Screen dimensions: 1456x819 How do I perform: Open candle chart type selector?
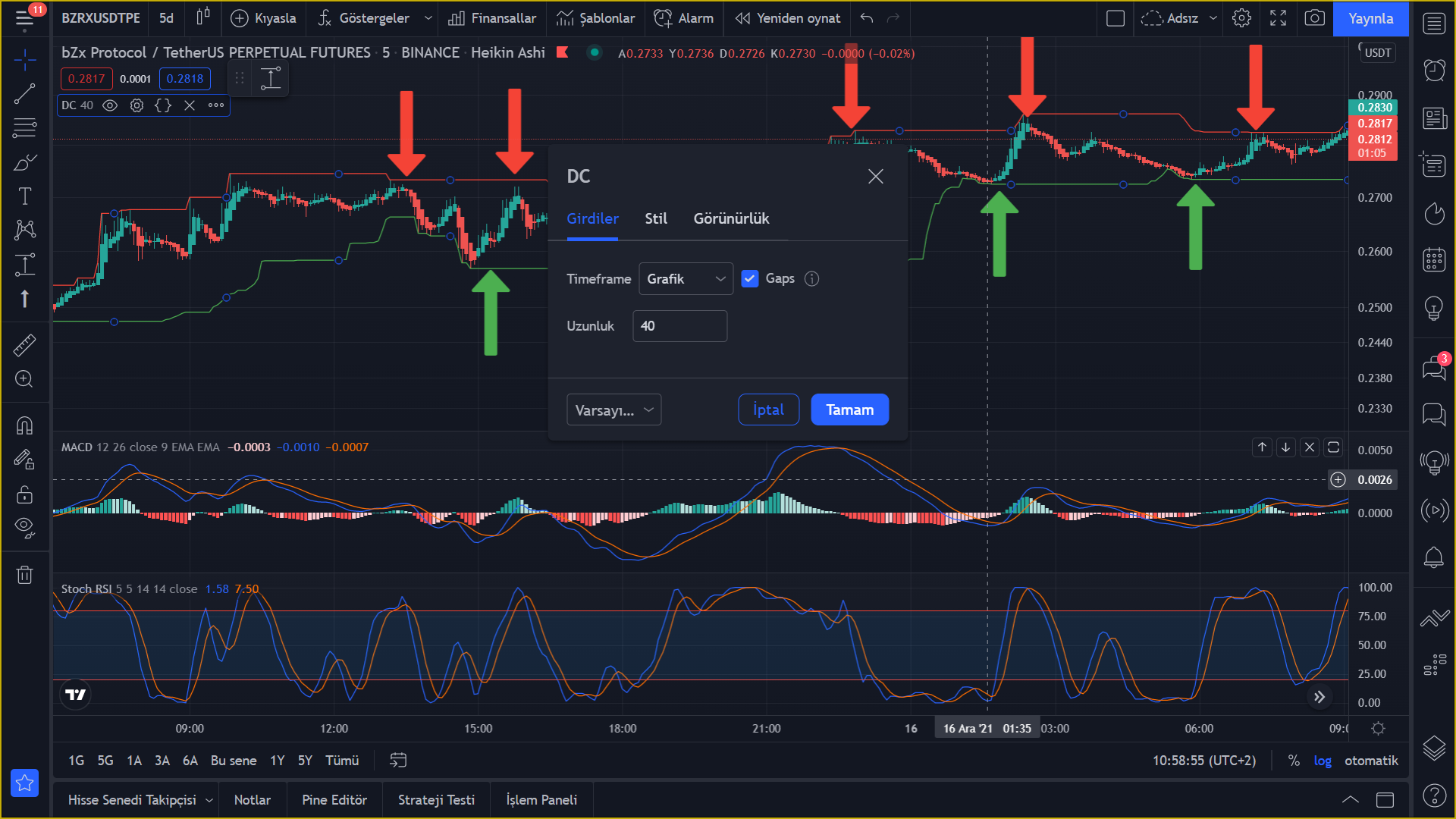(x=202, y=17)
